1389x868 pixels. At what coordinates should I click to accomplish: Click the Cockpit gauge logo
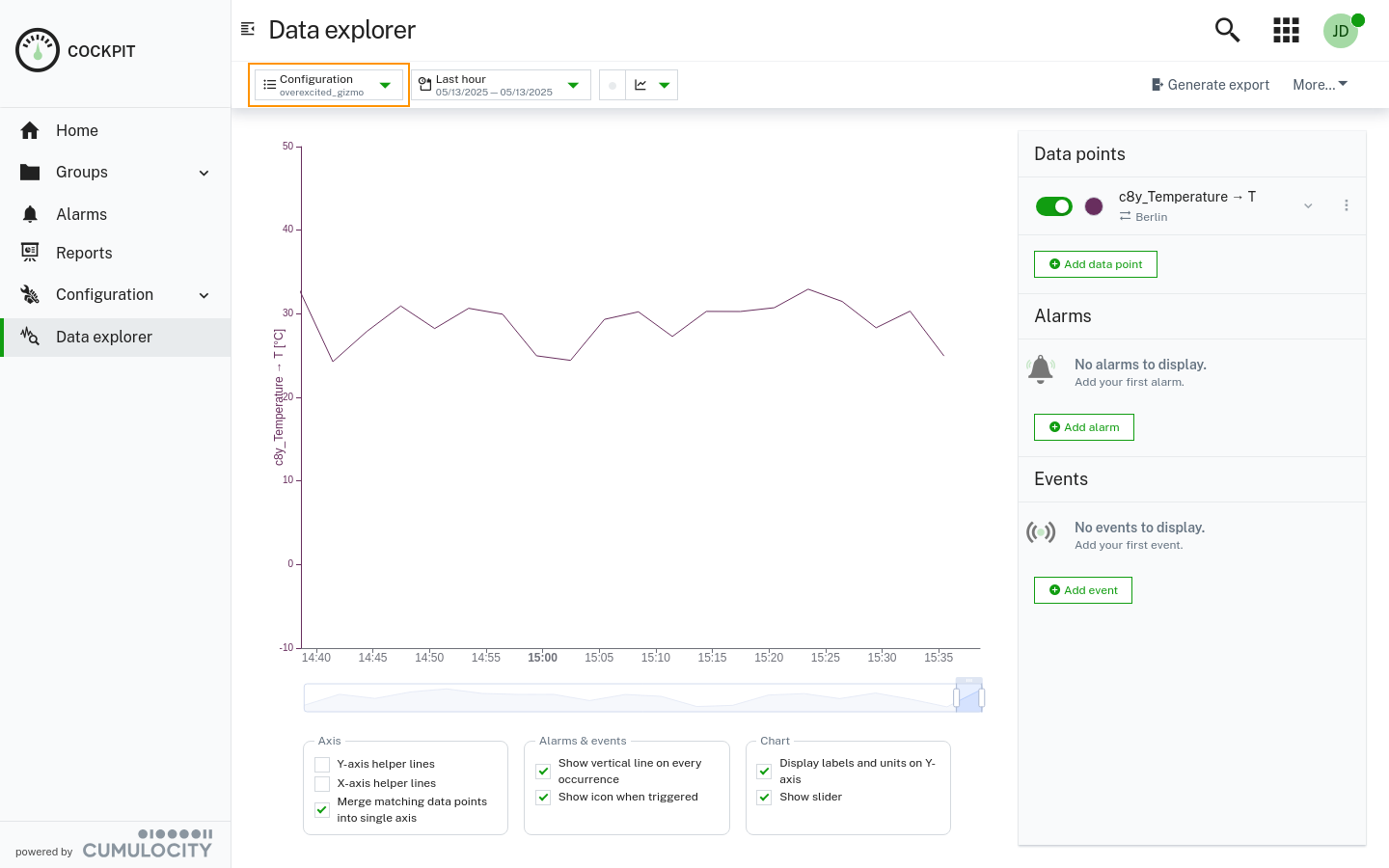(38, 50)
